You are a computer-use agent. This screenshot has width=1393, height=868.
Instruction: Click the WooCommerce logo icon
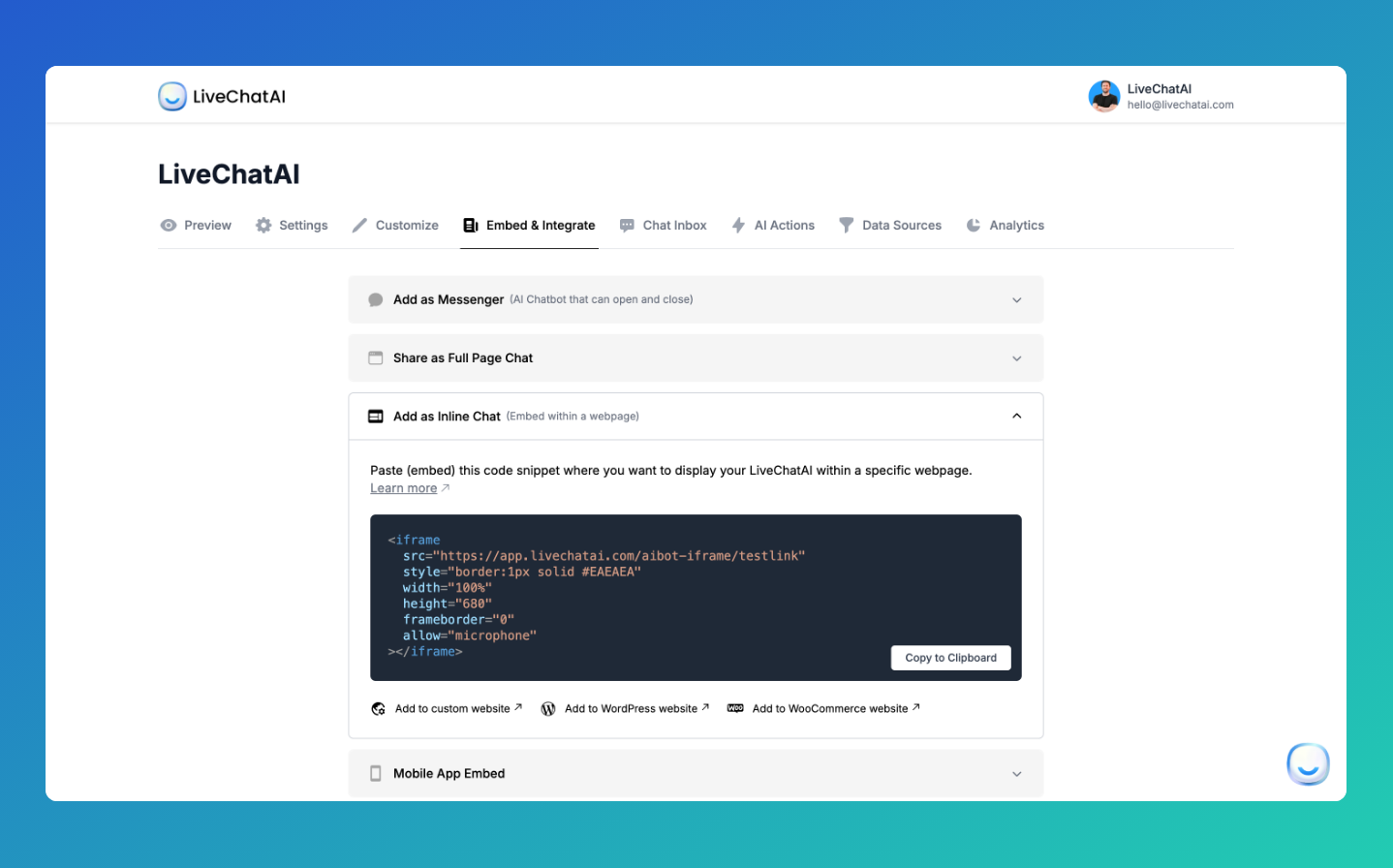735,708
